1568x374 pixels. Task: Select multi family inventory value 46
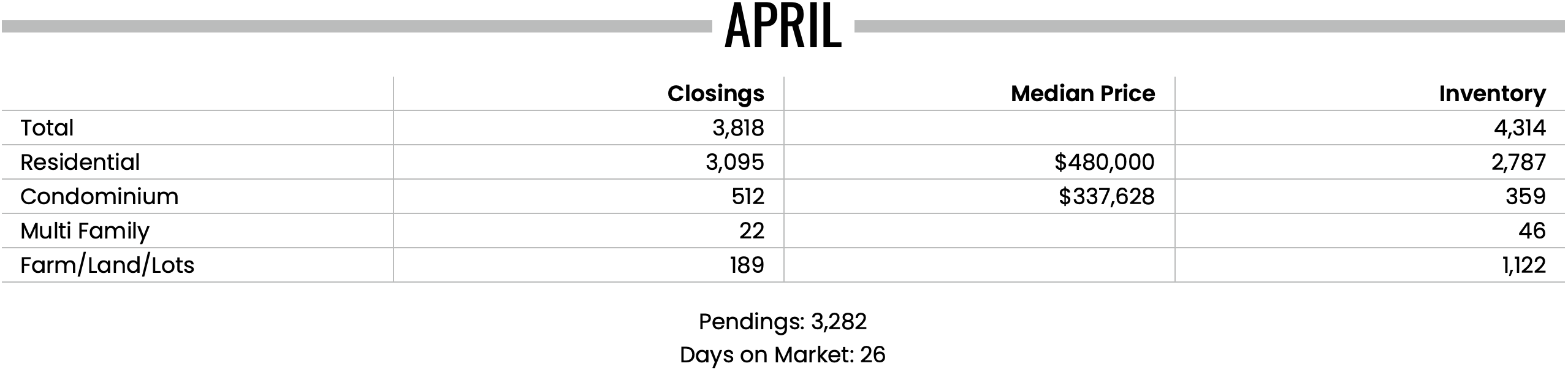1532,231
